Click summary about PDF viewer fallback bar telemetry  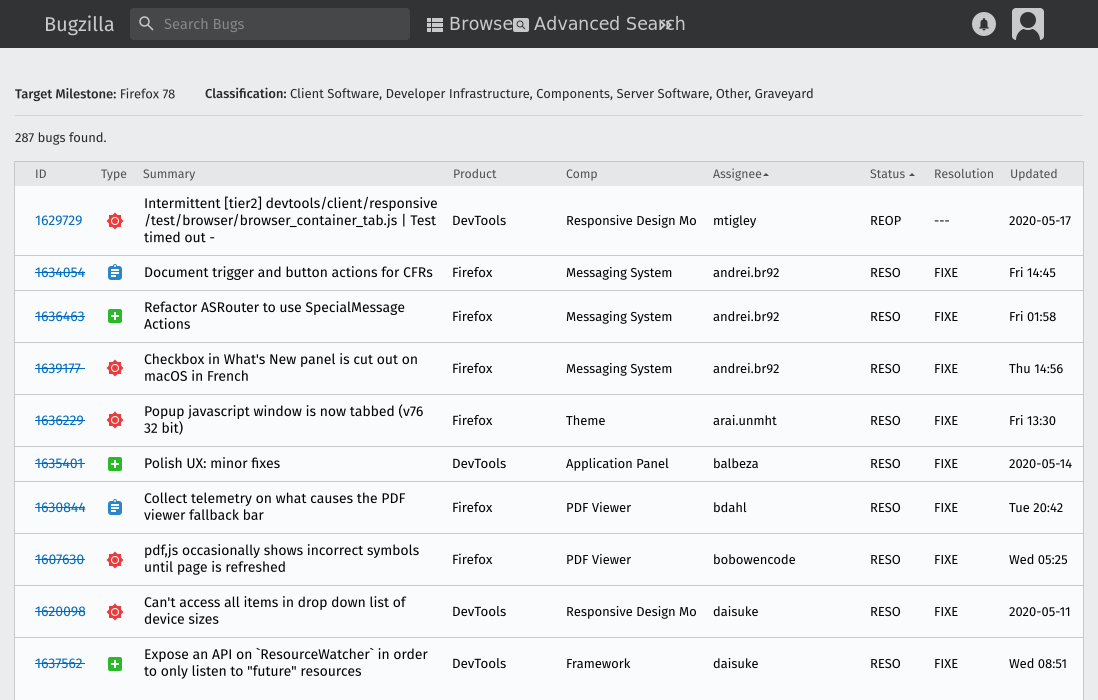pyautogui.click(x=274, y=507)
